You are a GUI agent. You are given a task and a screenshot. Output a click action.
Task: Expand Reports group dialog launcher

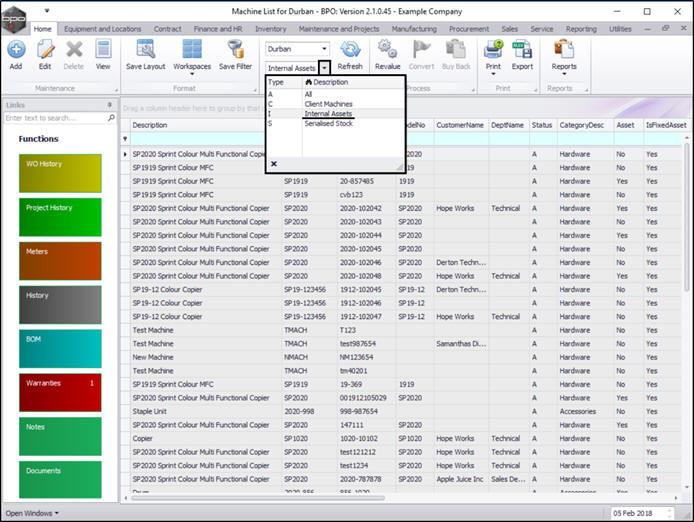(x=586, y=90)
